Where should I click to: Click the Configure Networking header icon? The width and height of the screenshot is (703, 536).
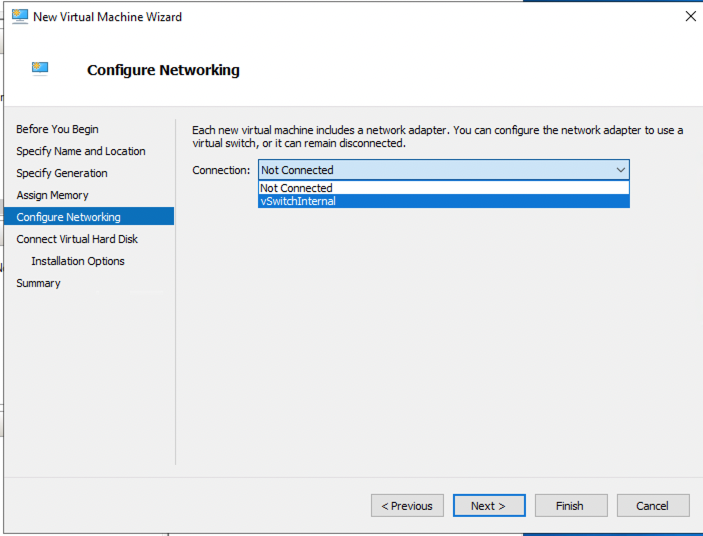(x=40, y=69)
